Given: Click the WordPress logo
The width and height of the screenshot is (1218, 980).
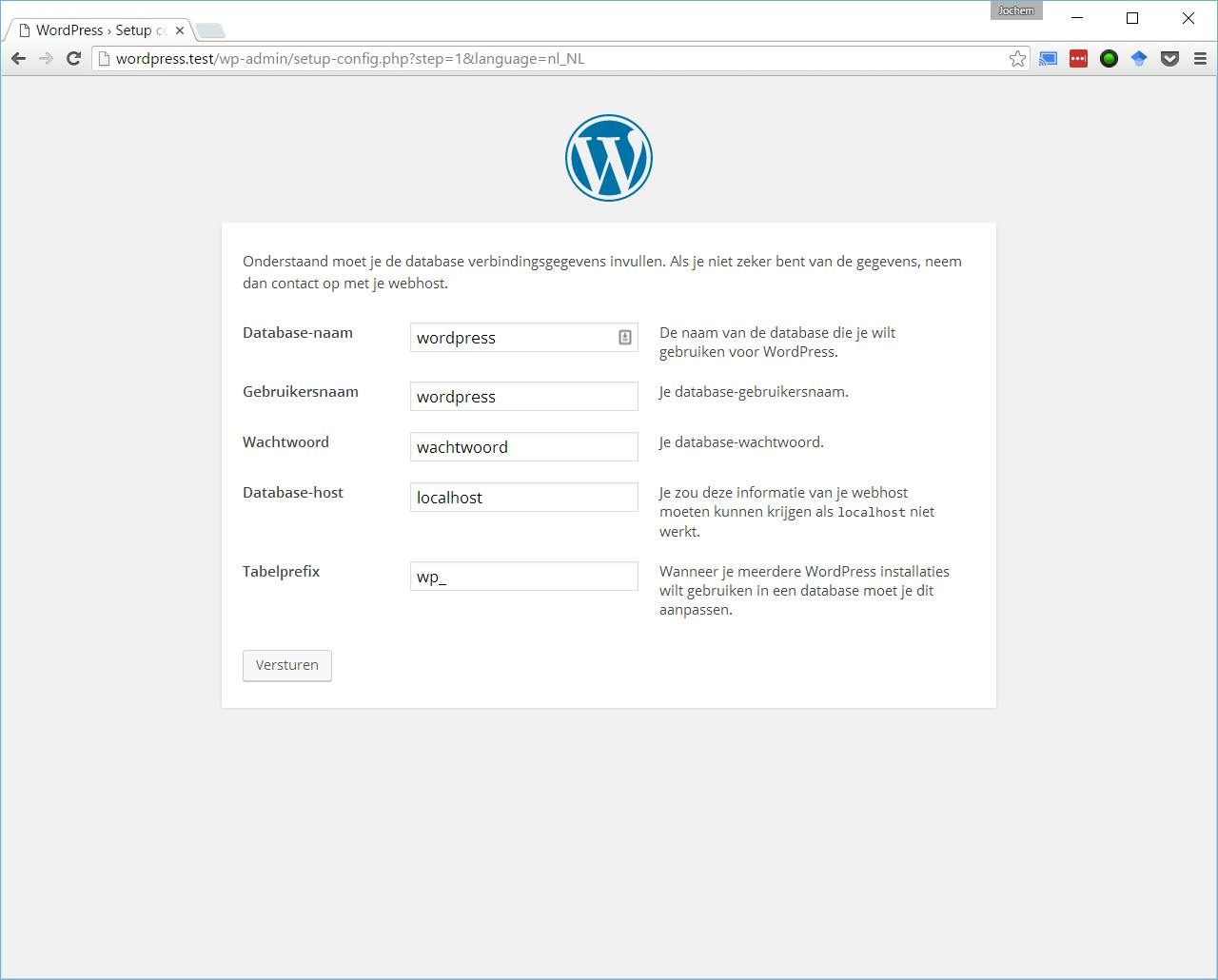Looking at the screenshot, I should coord(609,158).
